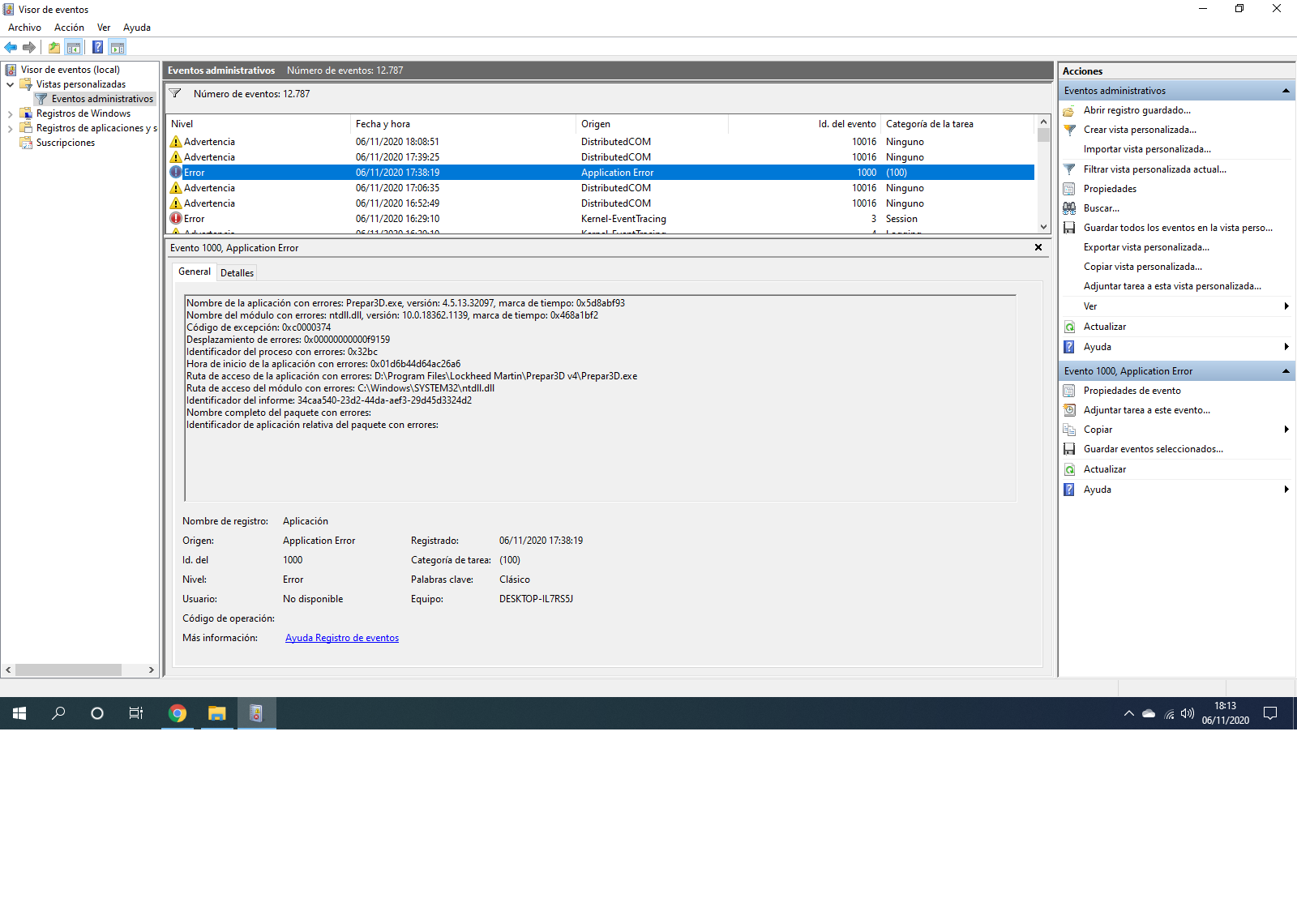Click the Forward arrow in the toolbar
The height and width of the screenshot is (924, 1297).
pos(29,47)
